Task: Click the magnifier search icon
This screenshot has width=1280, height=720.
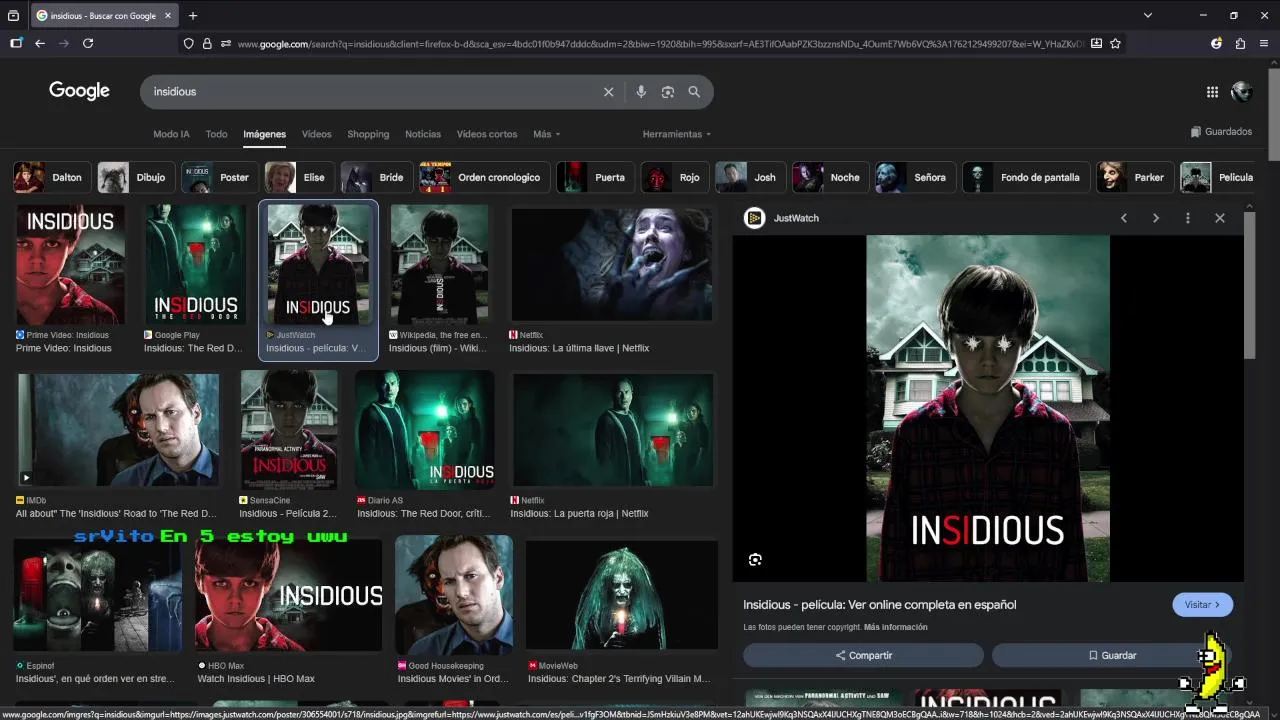Action: click(x=694, y=92)
